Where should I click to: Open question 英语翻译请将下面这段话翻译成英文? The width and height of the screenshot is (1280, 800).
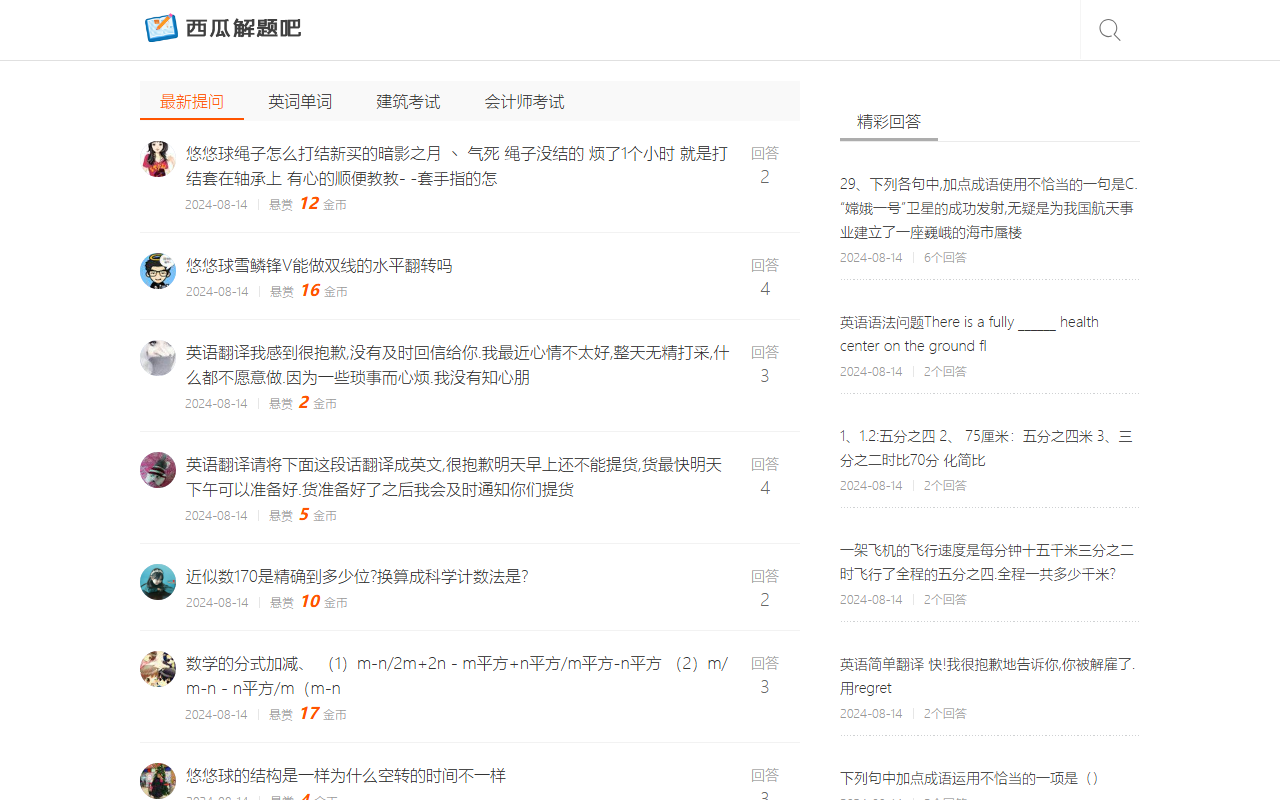pyautogui.click(x=454, y=477)
